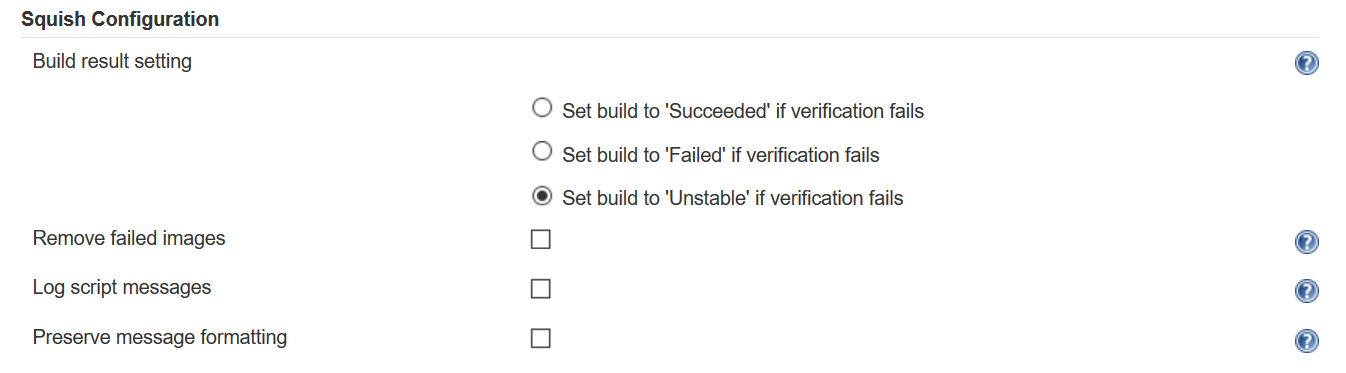Select the 'Unstable' if verification fails radio button
Screen dimensions: 1346x373
point(541,195)
